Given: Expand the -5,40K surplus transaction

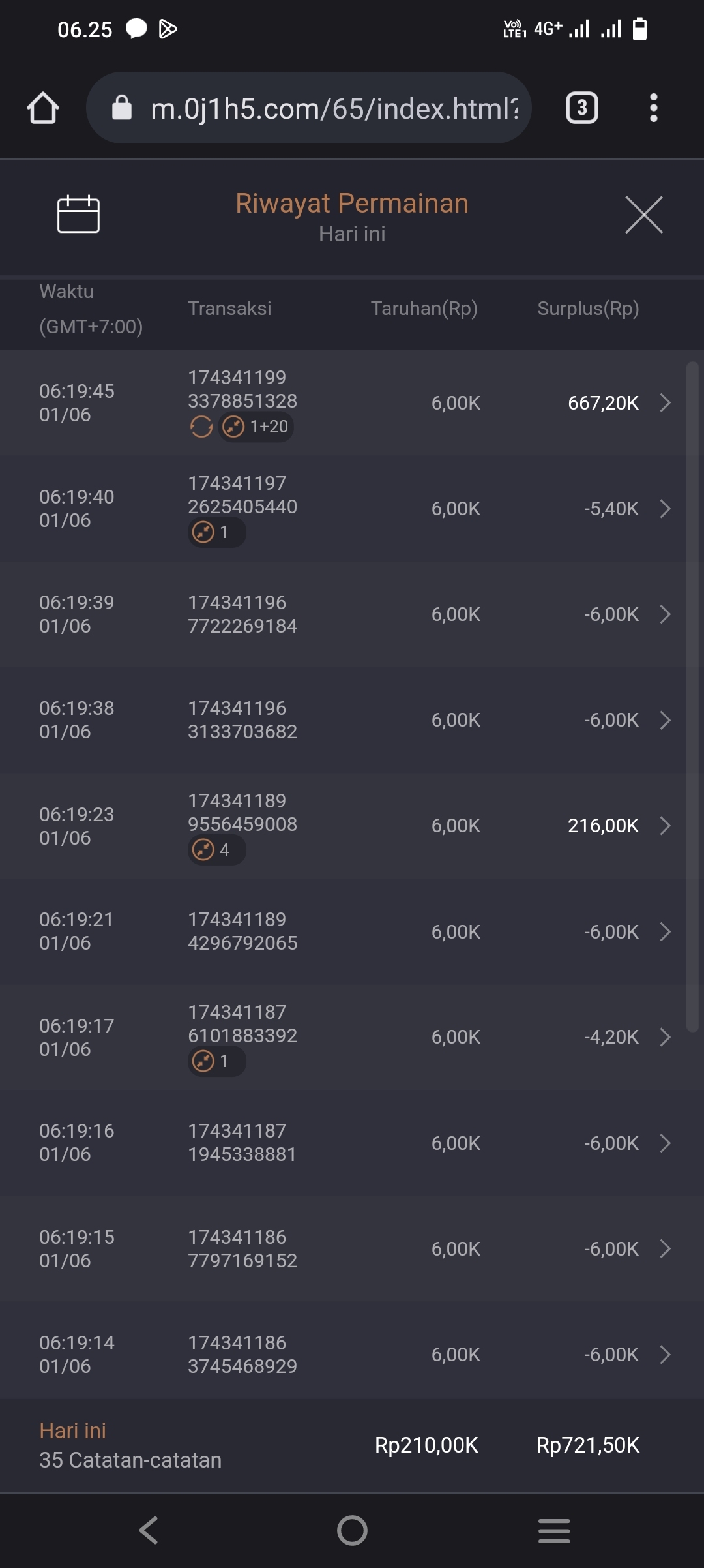Looking at the screenshot, I should [x=665, y=509].
